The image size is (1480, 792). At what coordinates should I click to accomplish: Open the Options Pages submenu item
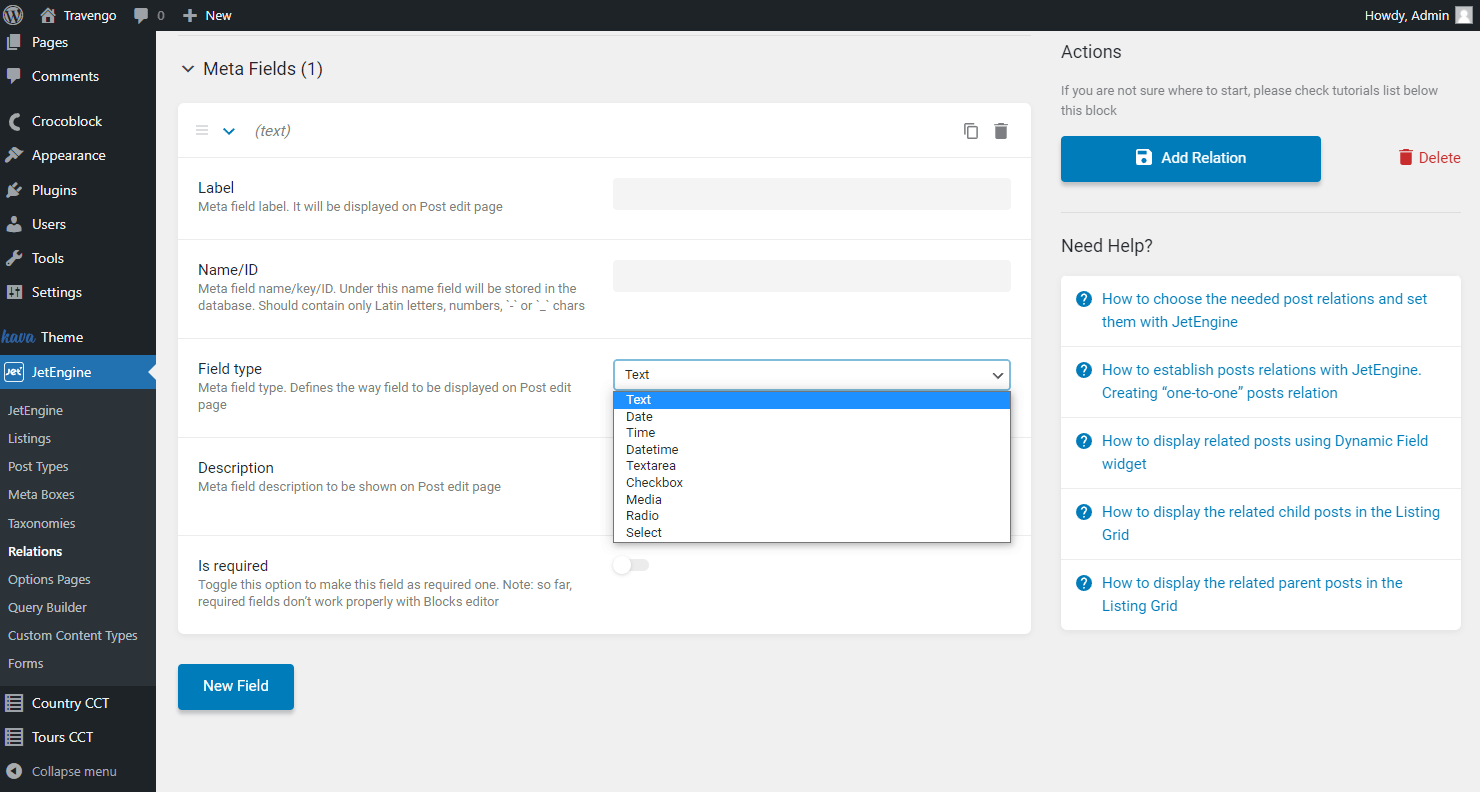pos(49,579)
